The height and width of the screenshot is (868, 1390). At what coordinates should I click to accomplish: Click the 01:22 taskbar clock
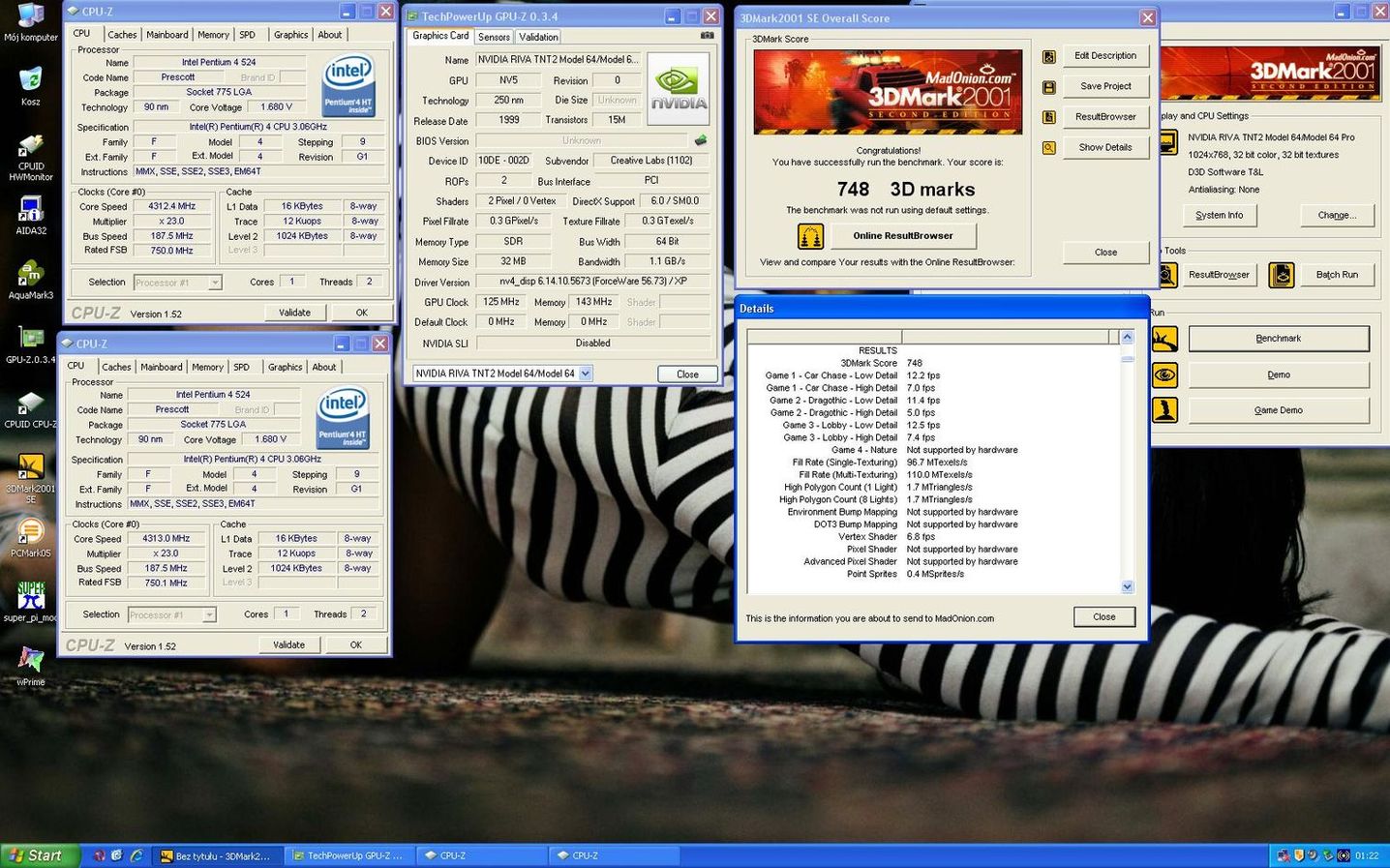pyautogui.click(x=1367, y=855)
